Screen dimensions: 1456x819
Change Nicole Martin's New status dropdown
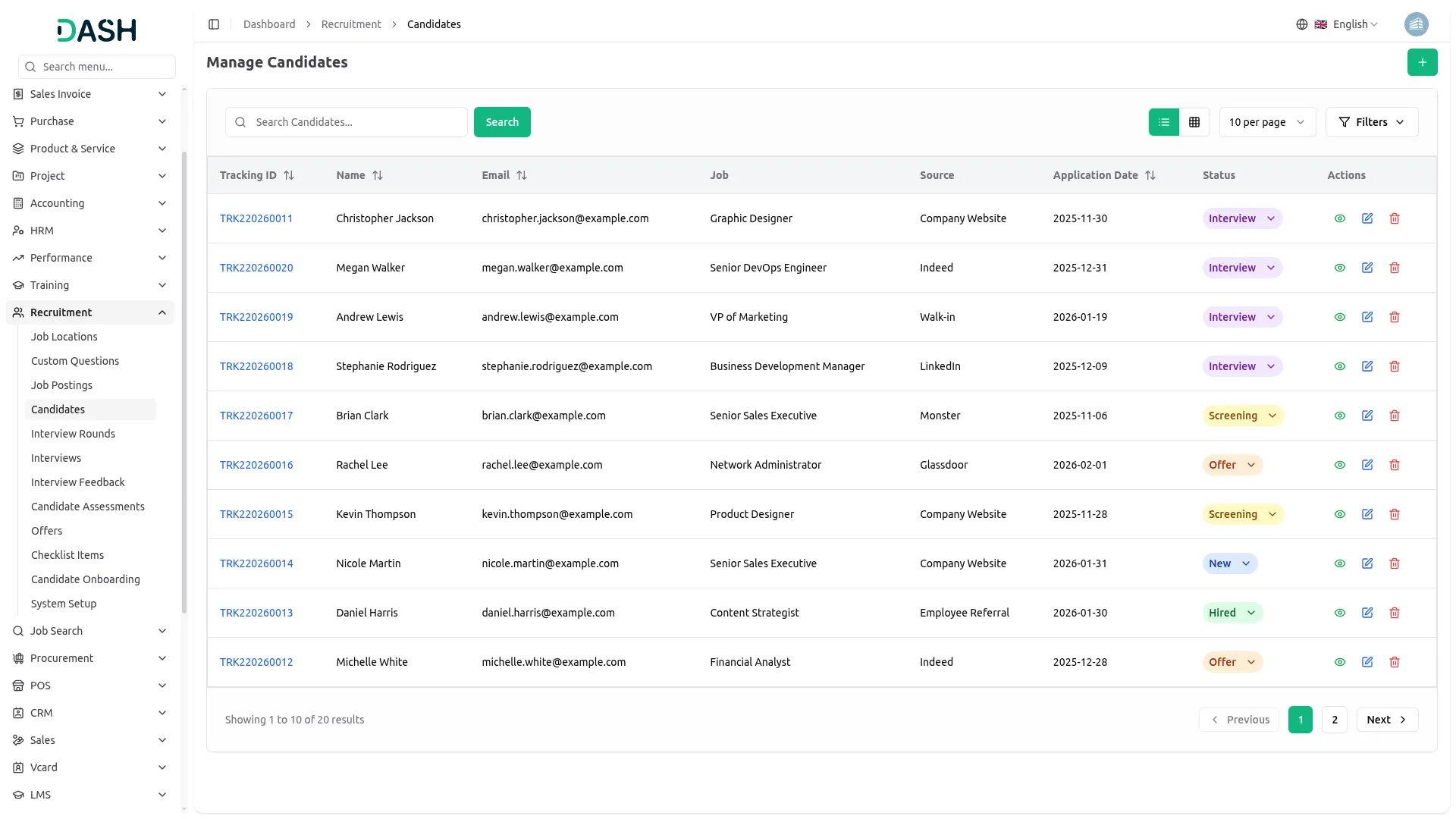pos(1228,563)
